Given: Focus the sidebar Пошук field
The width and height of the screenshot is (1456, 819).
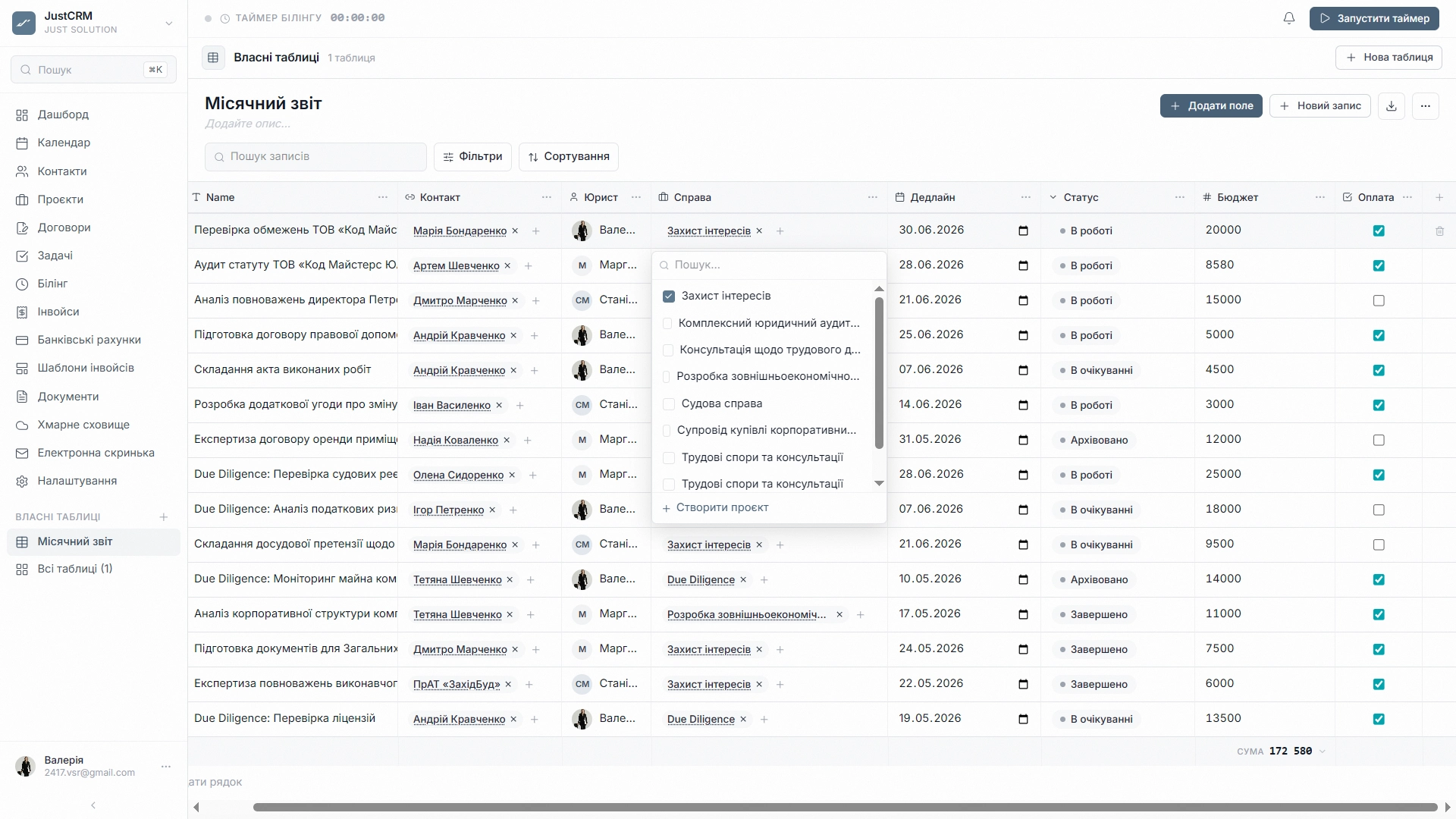Looking at the screenshot, I should point(93,70).
